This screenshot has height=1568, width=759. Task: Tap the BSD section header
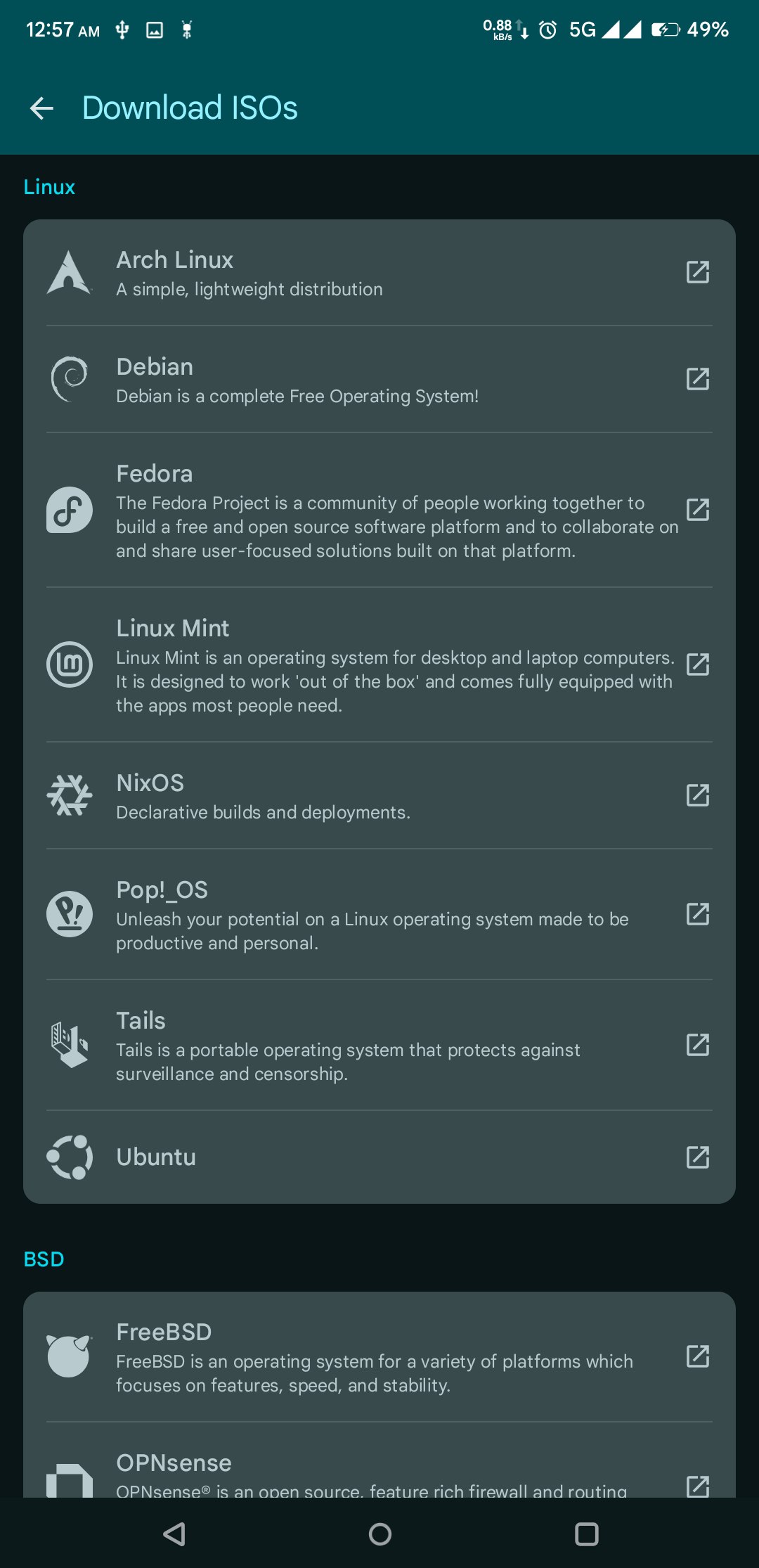44,1258
